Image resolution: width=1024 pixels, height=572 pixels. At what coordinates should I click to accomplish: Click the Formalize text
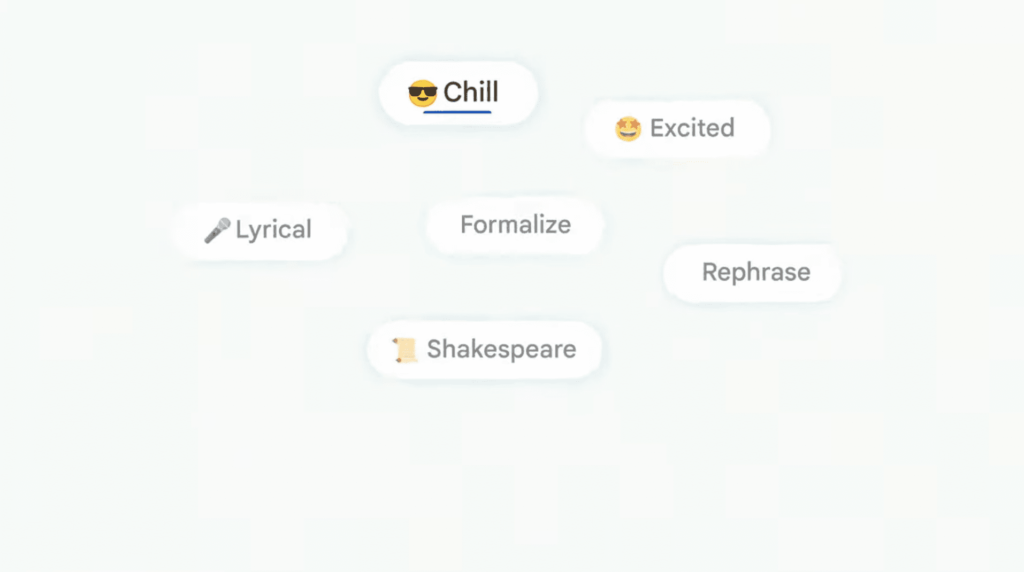[515, 225]
